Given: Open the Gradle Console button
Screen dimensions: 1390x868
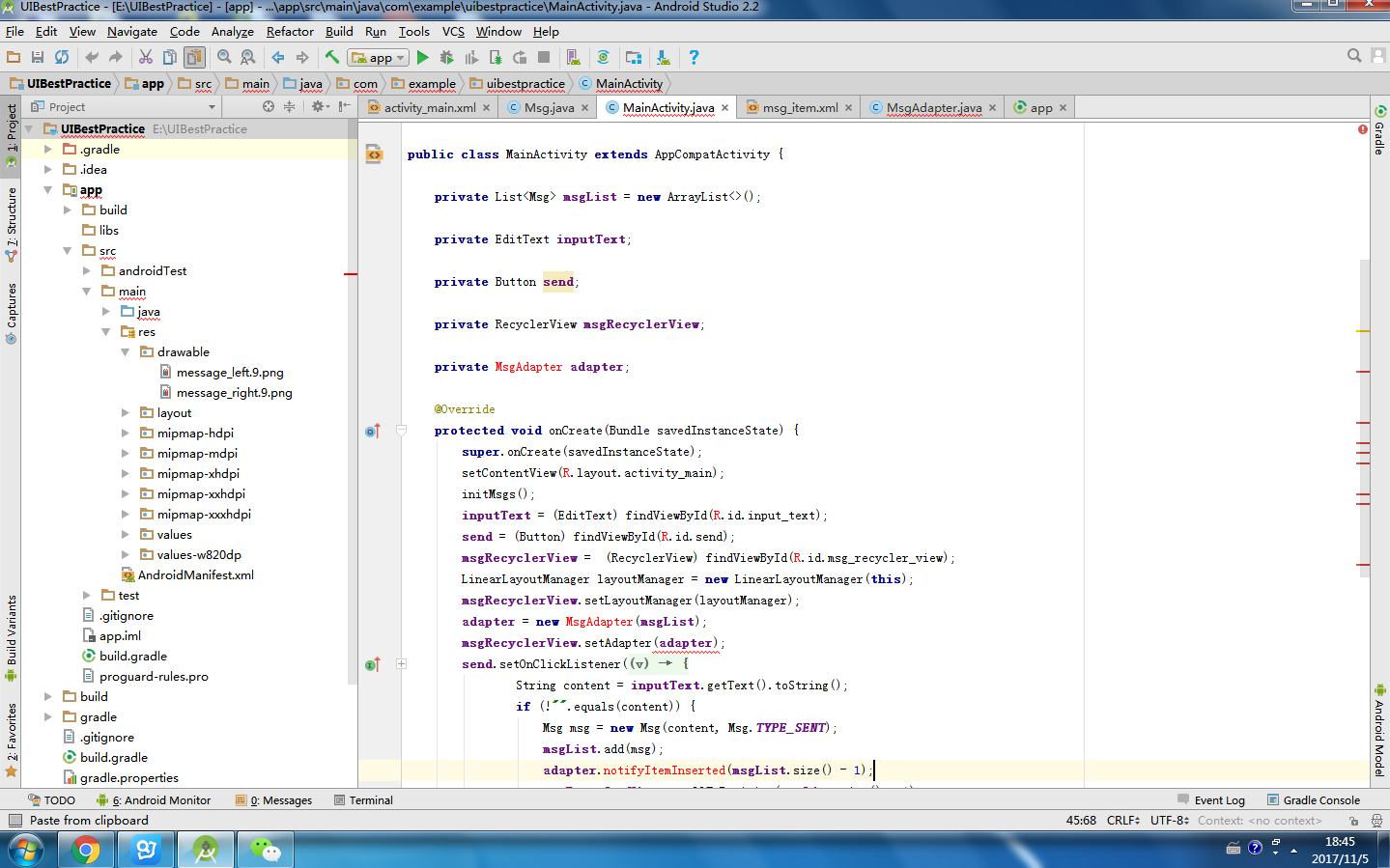Looking at the screenshot, I should click(x=1313, y=800).
